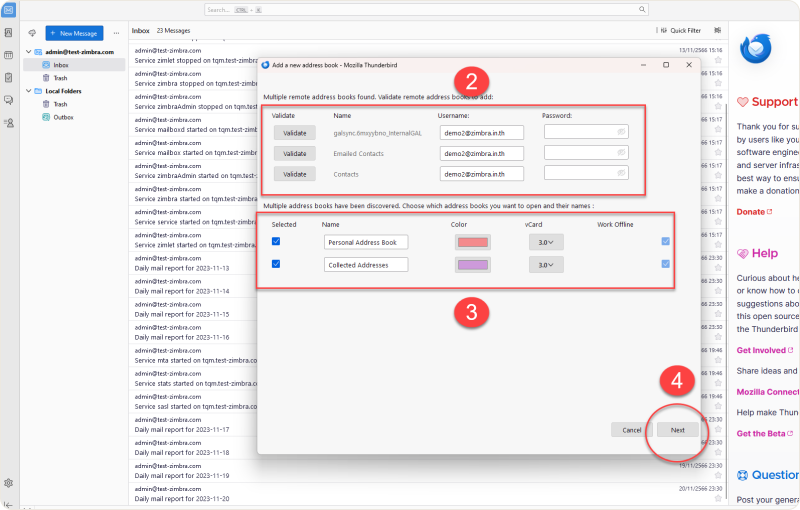Image resolution: width=800 pixels, height=510 pixels.
Task: Open folder pane options ellipsis
Action: point(116,33)
